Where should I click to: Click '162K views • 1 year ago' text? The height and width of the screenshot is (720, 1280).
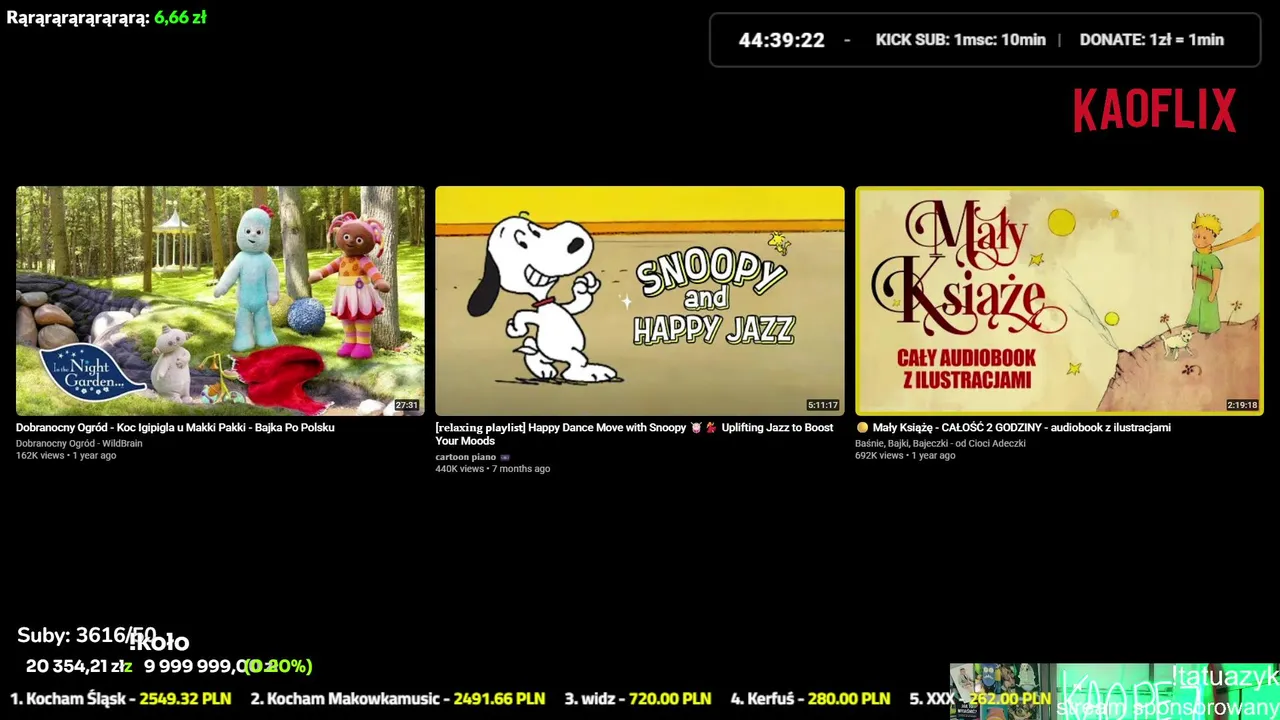tap(66, 455)
